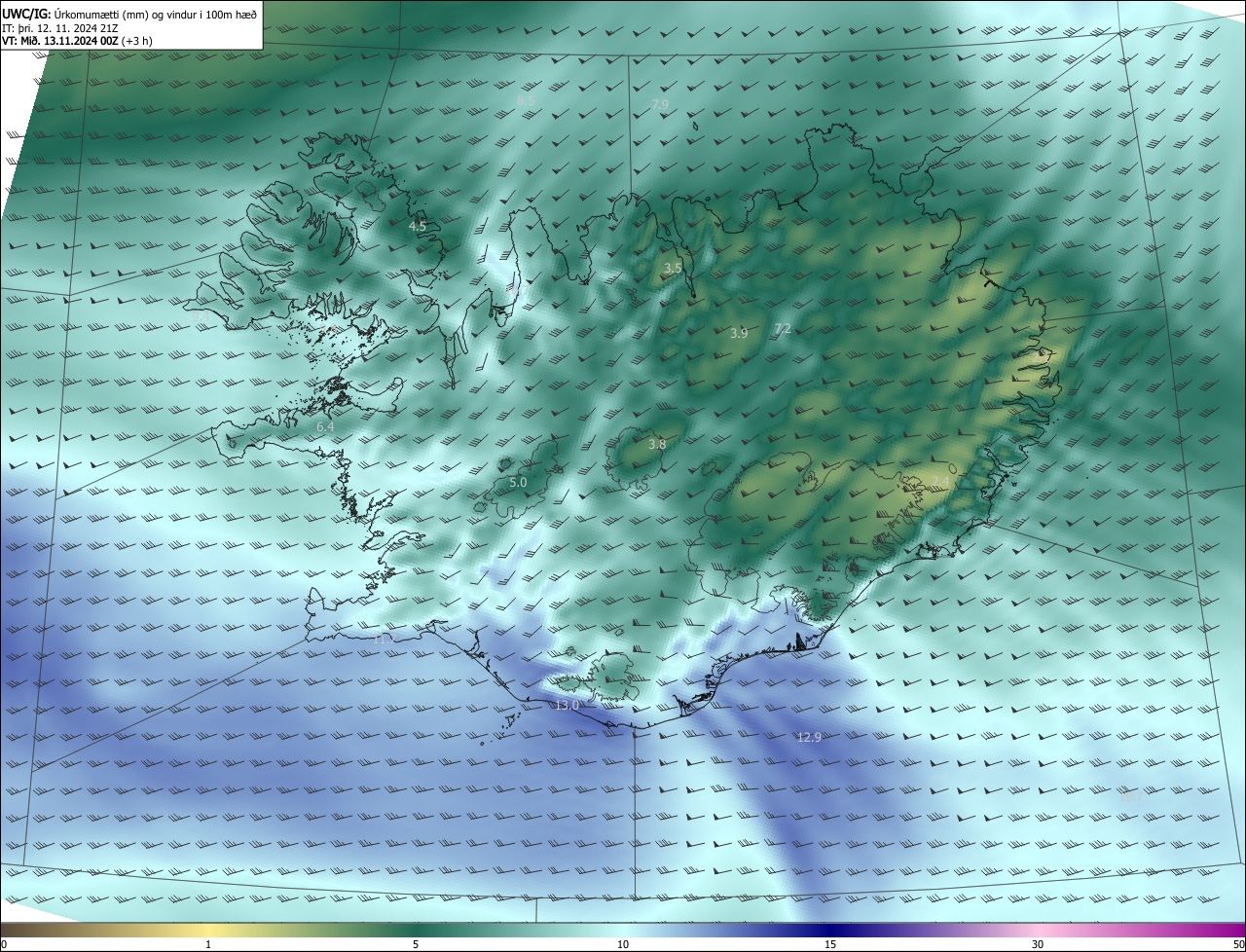Click the 3.9 value label

pyautogui.click(x=739, y=333)
